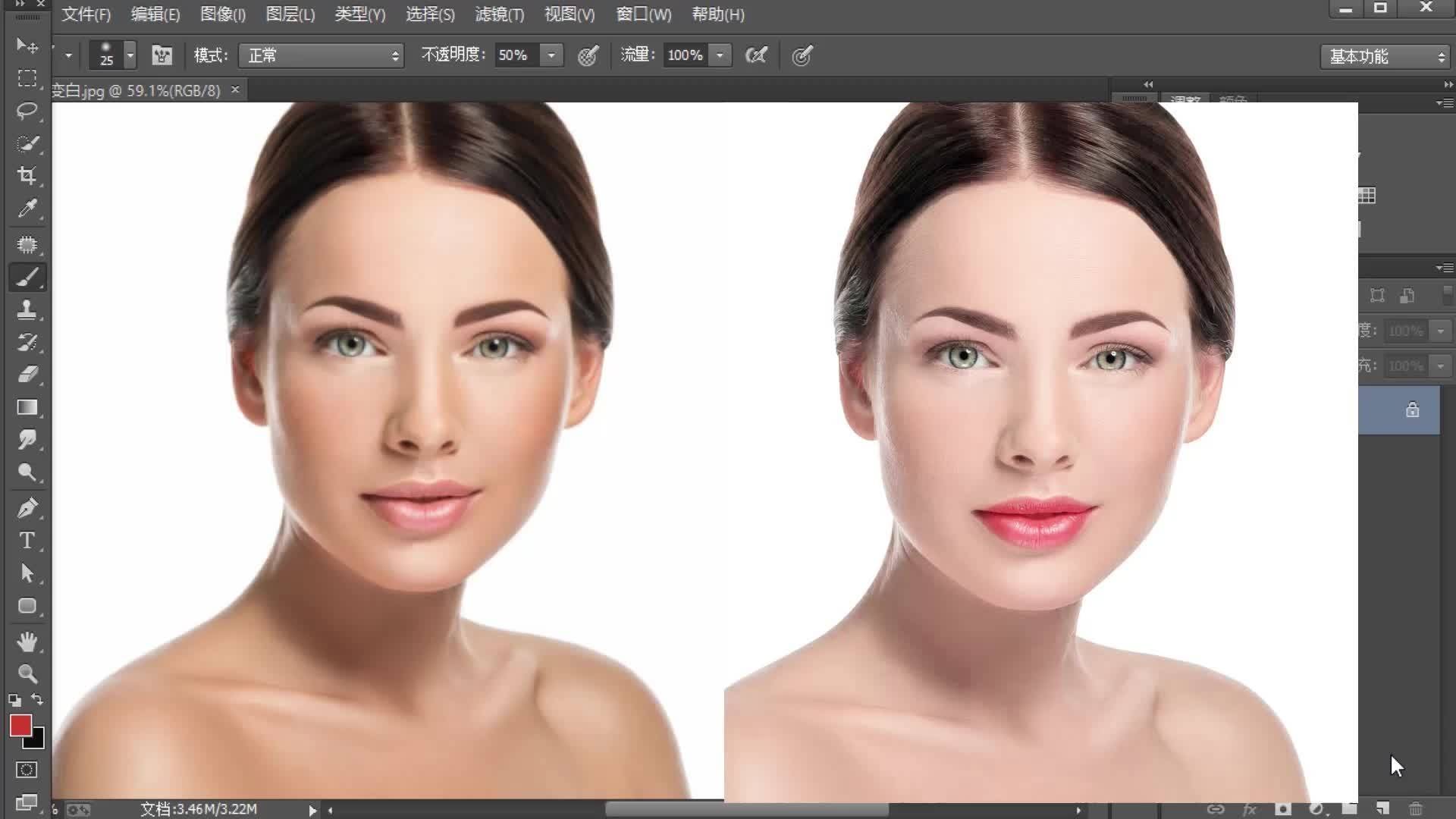Select the Pen tool

(x=27, y=508)
